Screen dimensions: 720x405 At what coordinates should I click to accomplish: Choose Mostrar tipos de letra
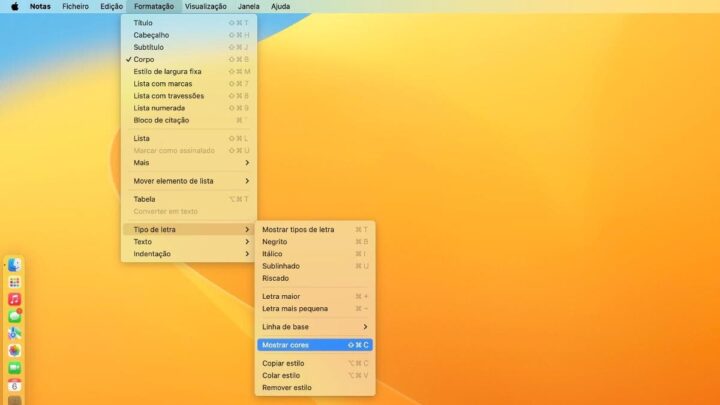click(315, 230)
